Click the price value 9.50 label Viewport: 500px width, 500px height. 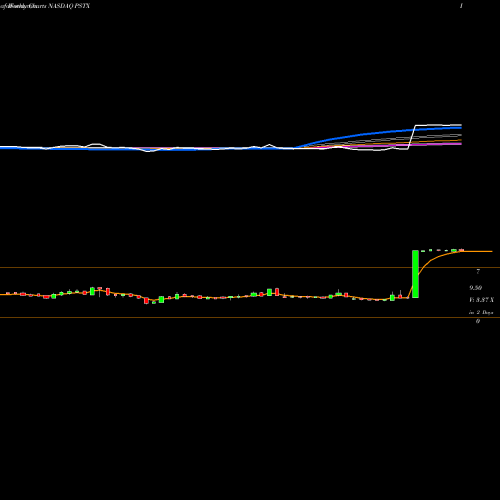476,288
